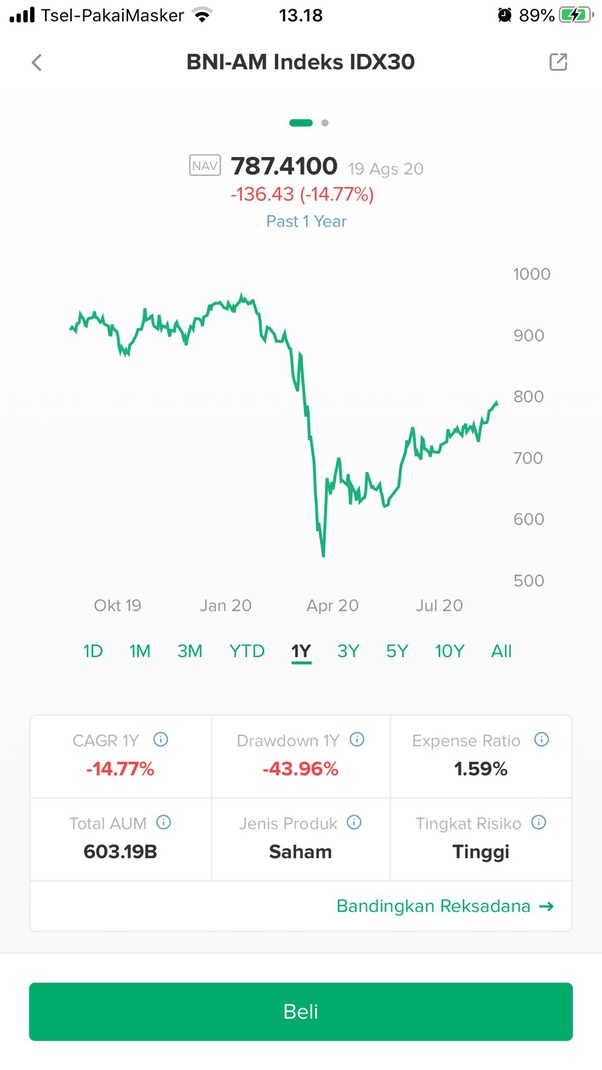602x1070 pixels.
Task: Open the Jenis Produk info tooltip
Action: pyautogui.click(x=353, y=822)
